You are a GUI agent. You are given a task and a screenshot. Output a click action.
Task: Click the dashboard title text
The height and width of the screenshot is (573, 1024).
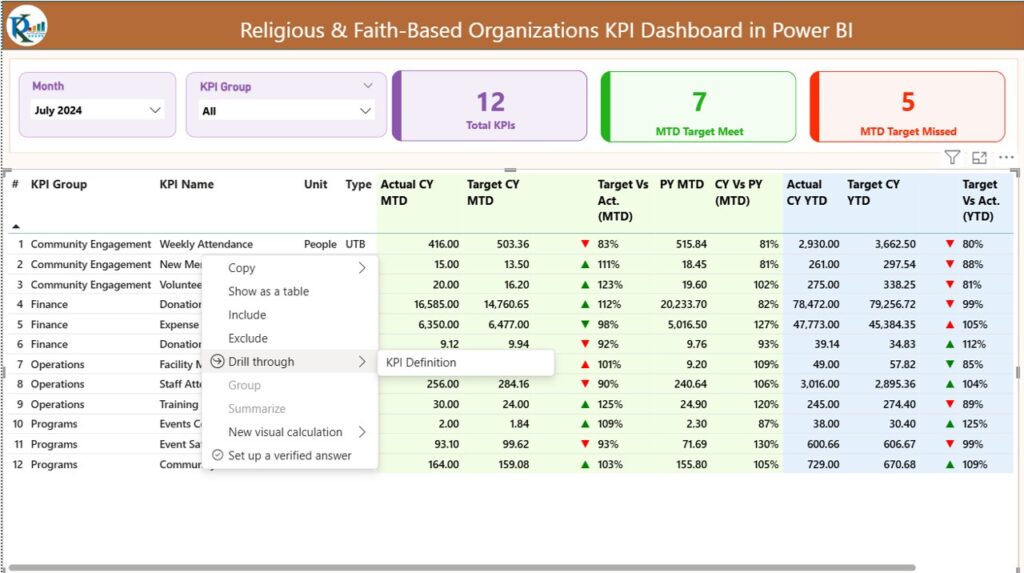546,30
